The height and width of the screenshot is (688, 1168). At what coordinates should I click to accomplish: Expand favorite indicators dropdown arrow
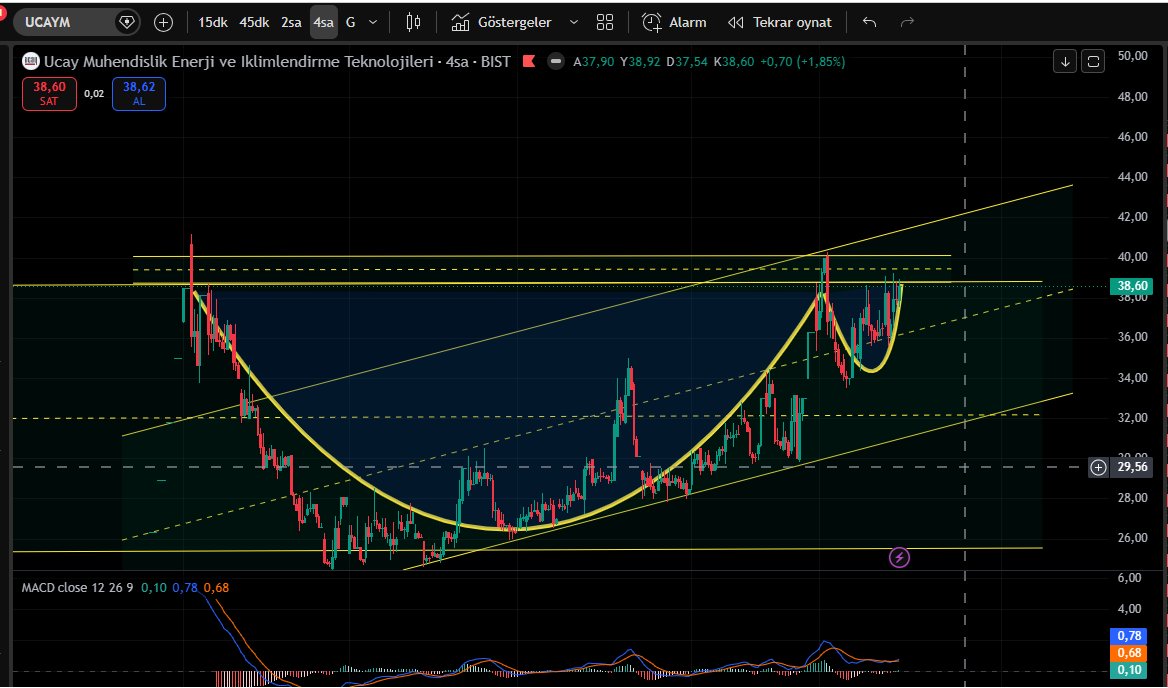[574, 22]
